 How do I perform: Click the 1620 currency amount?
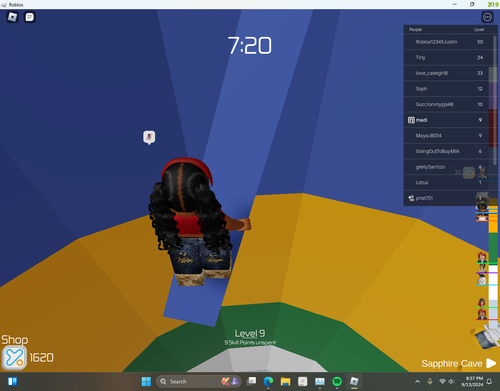41,358
